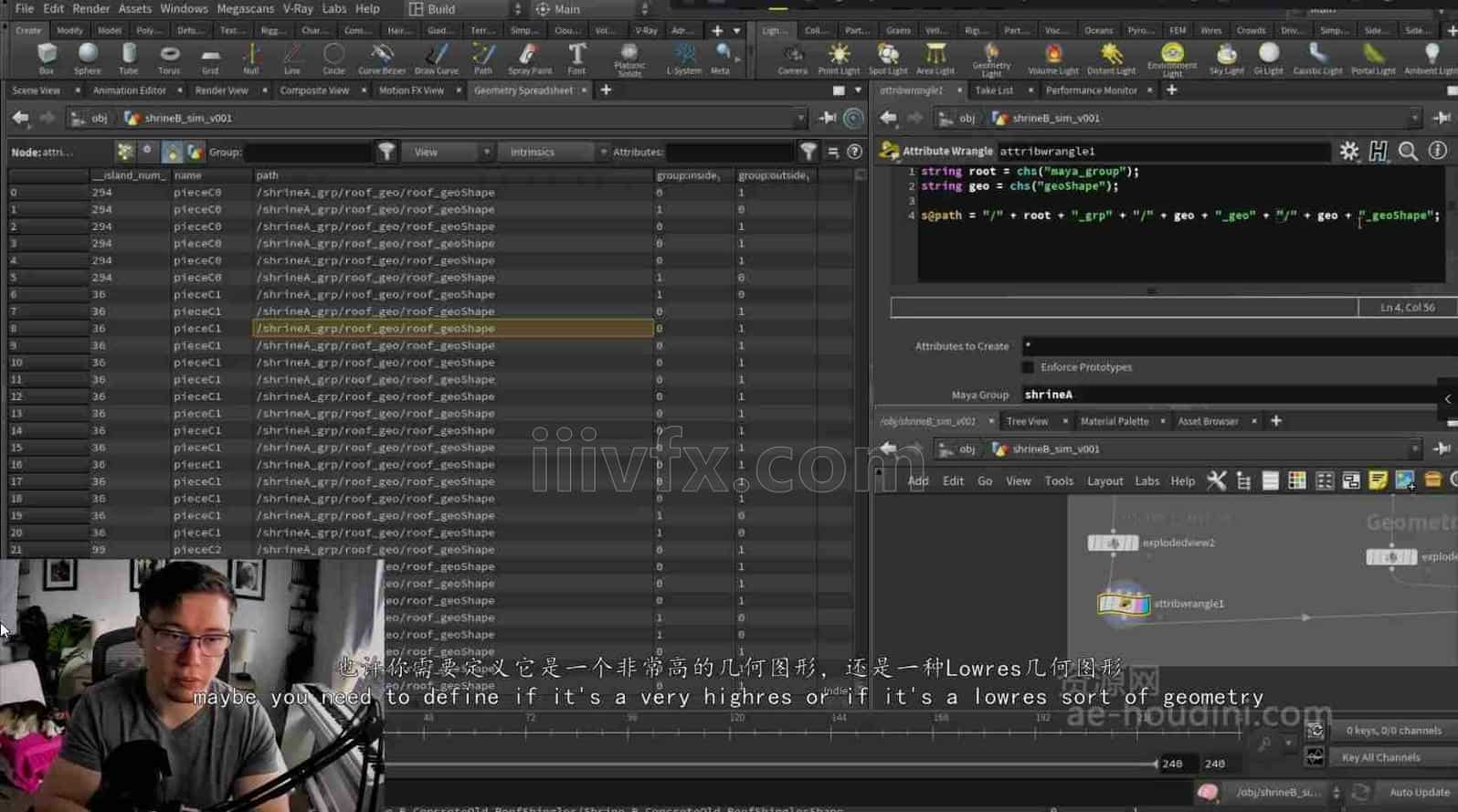
Task: Open the network editor Layout menu
Action: pos(1104,480)
